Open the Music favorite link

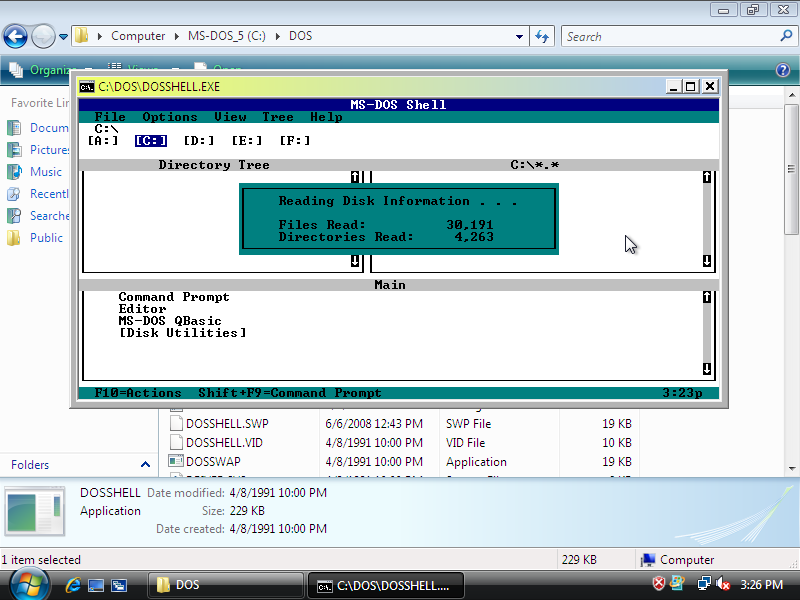click(x=45, y=172)
